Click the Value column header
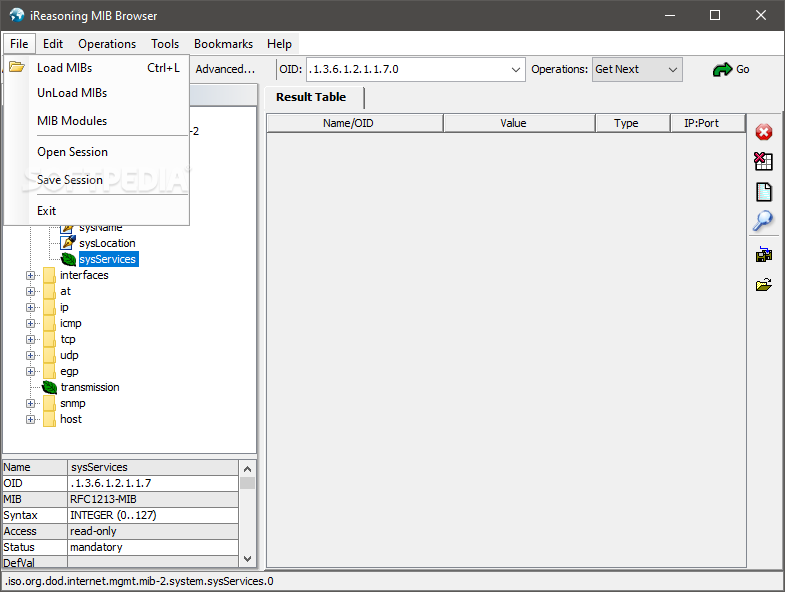The height and width of the screenshot is (592, 785). pyautogui.click(x=519, y=123)
